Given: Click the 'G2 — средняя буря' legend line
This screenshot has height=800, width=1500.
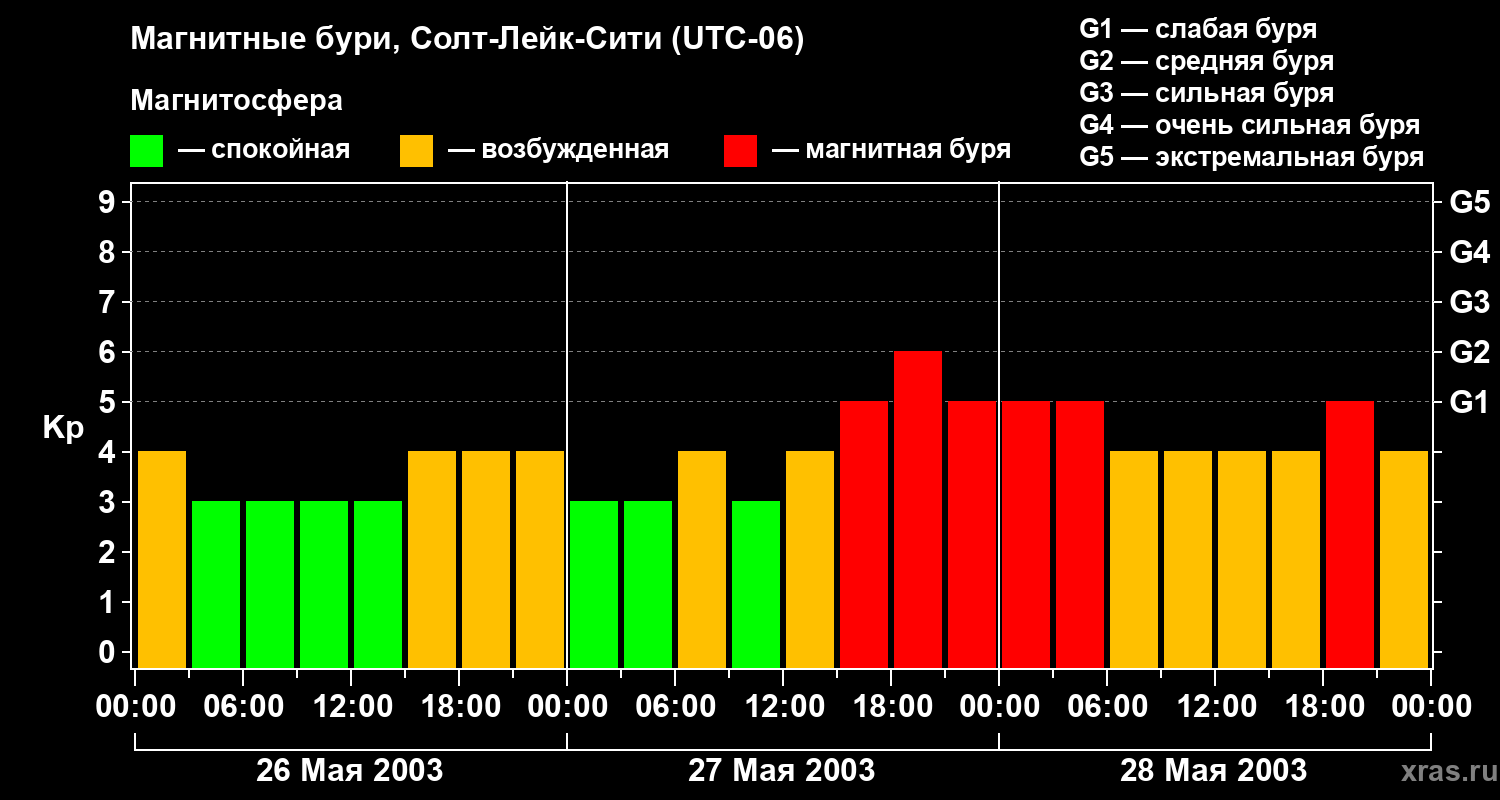Looking at the screenshot, I should (1207, 61).
